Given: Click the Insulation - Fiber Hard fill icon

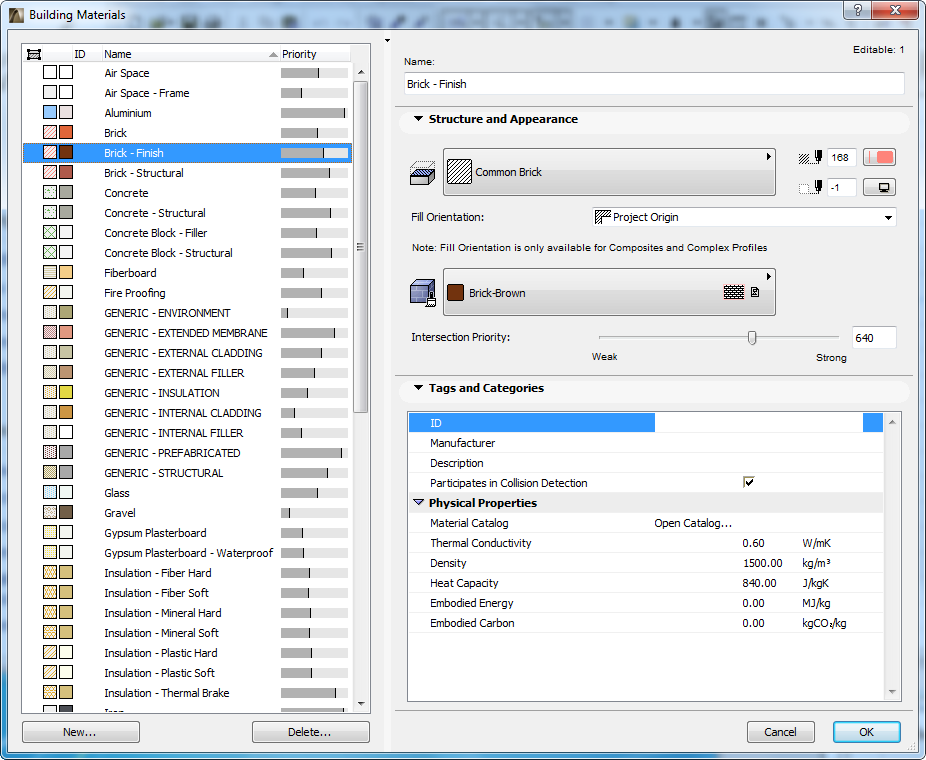Looking at the screenshot, I should click(50, 573).
